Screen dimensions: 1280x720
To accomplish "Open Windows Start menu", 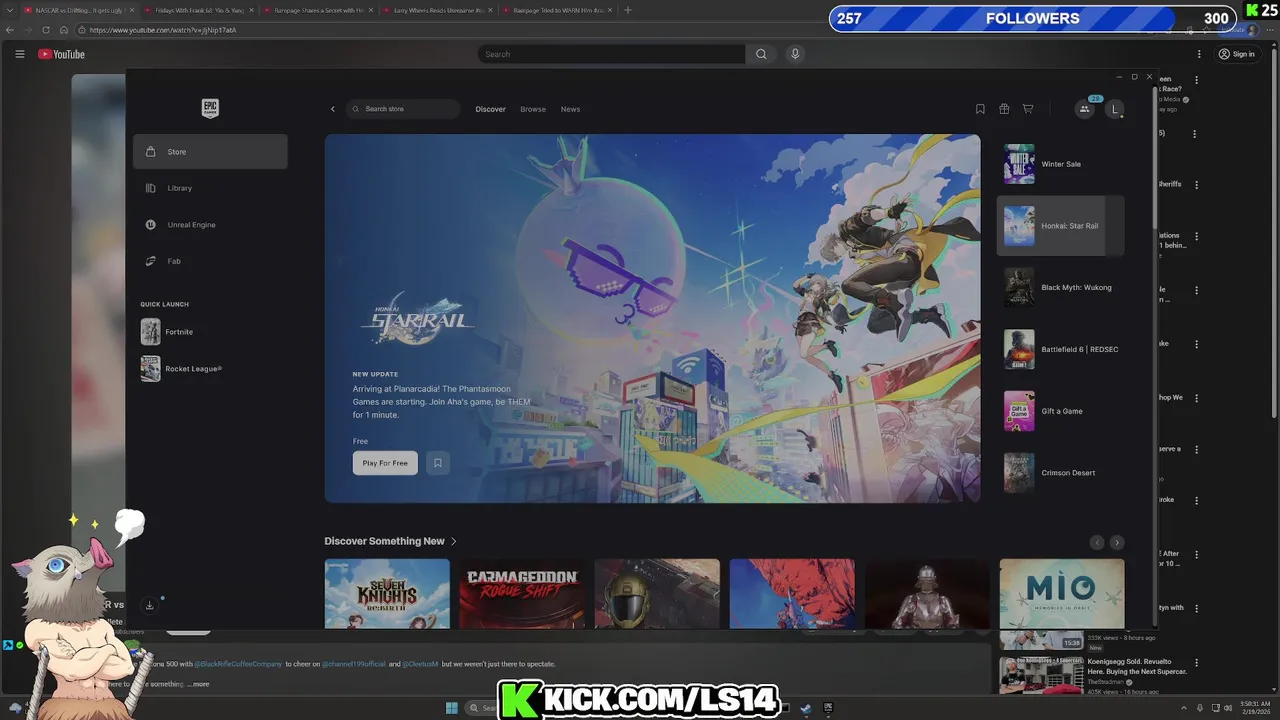I will pyautogui.click(x=451, y=708).
